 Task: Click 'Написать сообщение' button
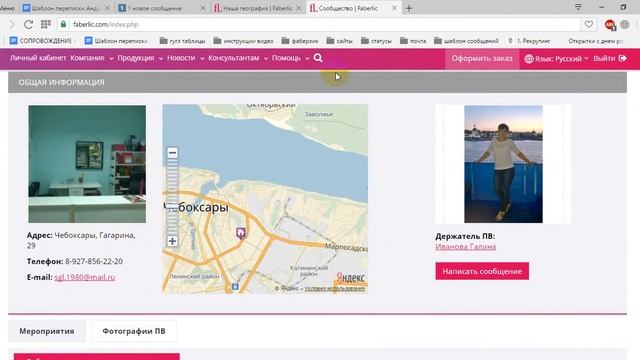pyautogui.click(x=482, y=271)
